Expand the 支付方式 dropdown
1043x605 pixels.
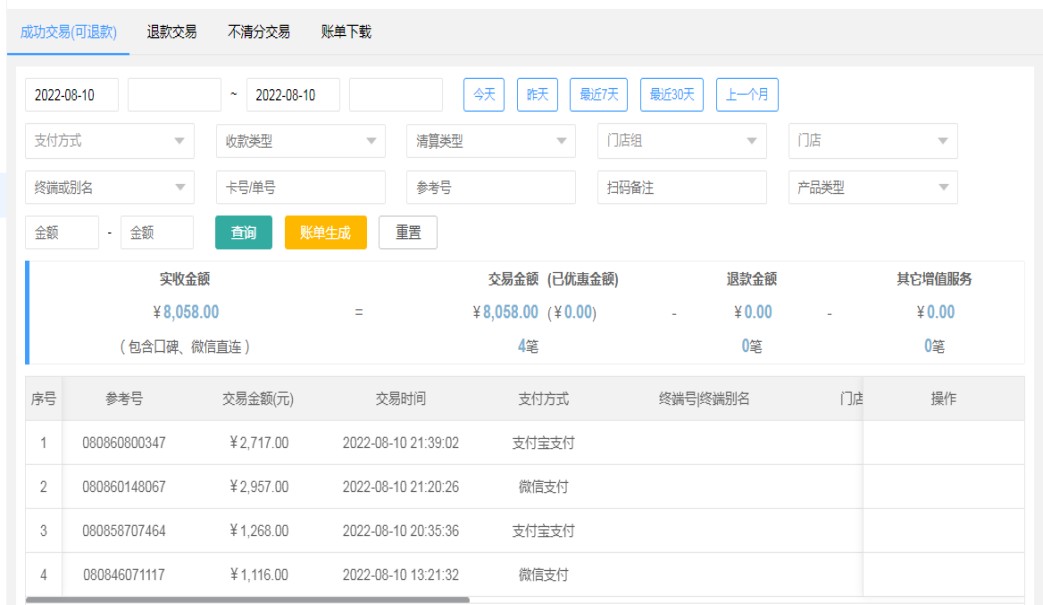tap(110, 141)
